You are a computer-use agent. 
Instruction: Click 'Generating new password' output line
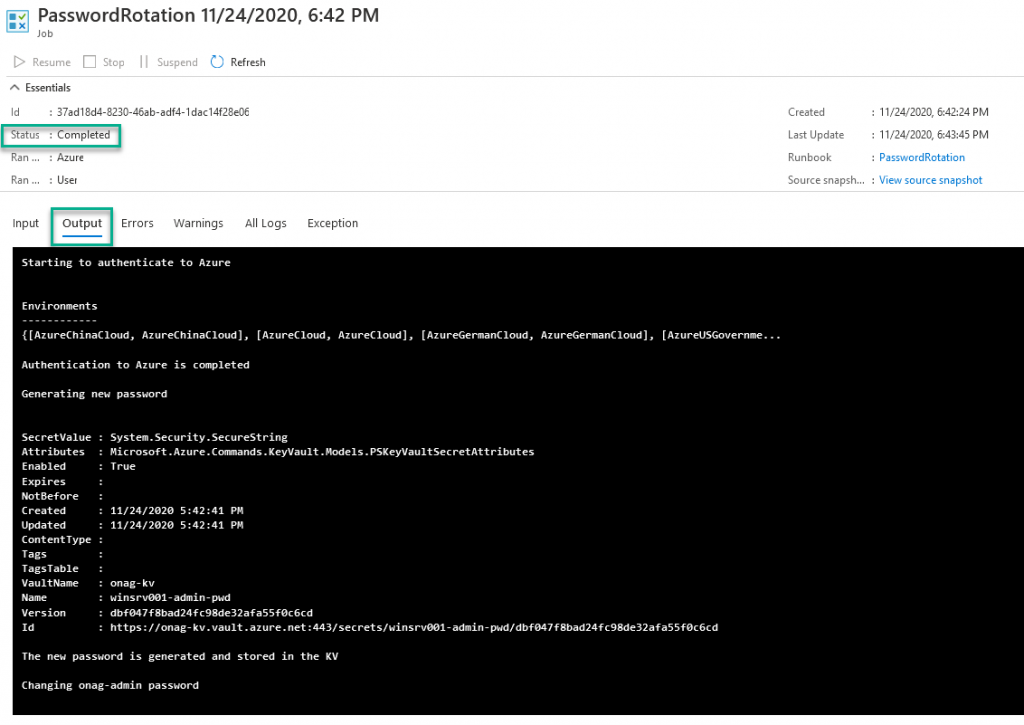coord(94,394)
